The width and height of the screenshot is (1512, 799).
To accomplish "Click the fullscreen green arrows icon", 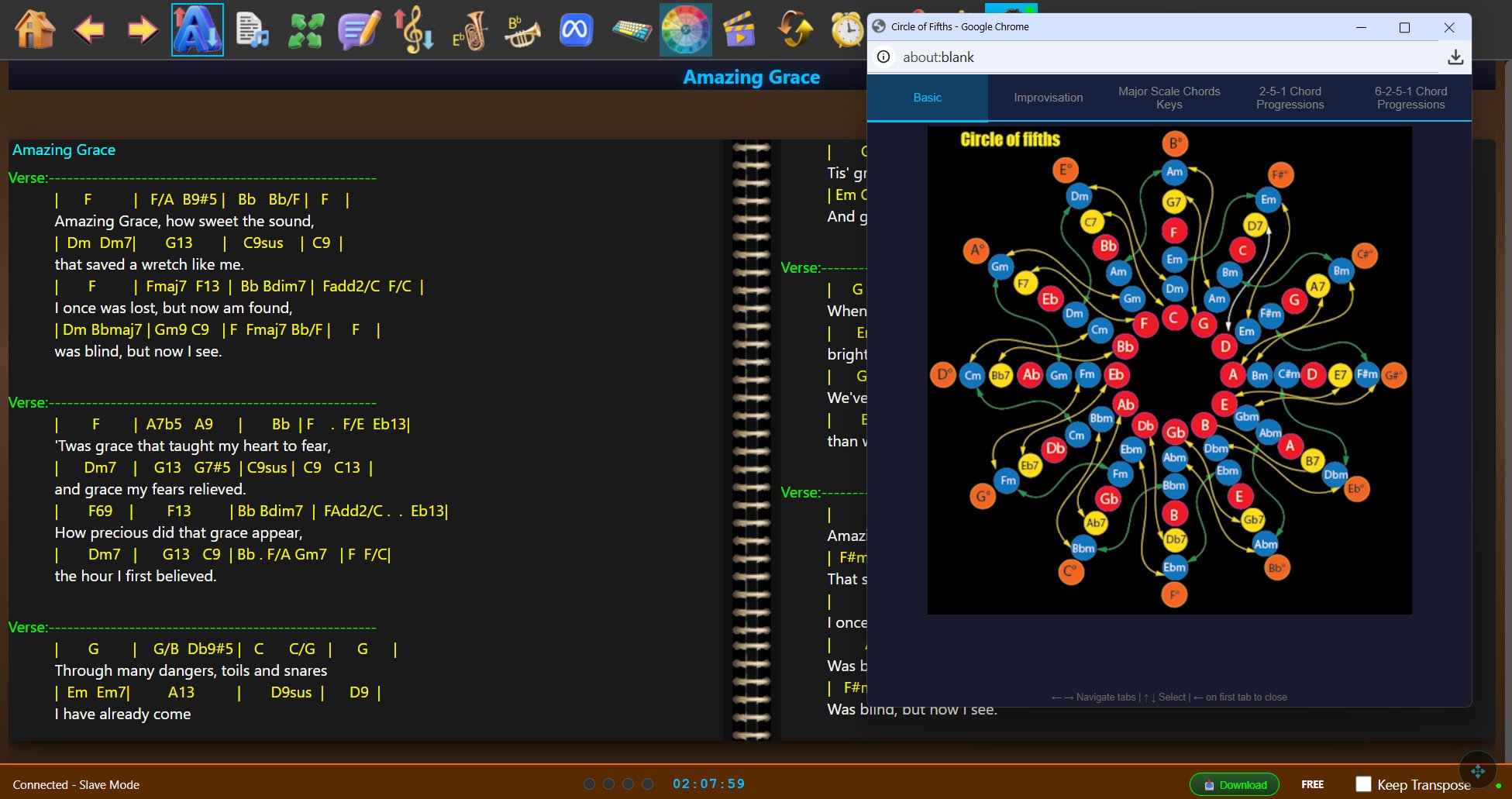I will (x=306, y=30).
